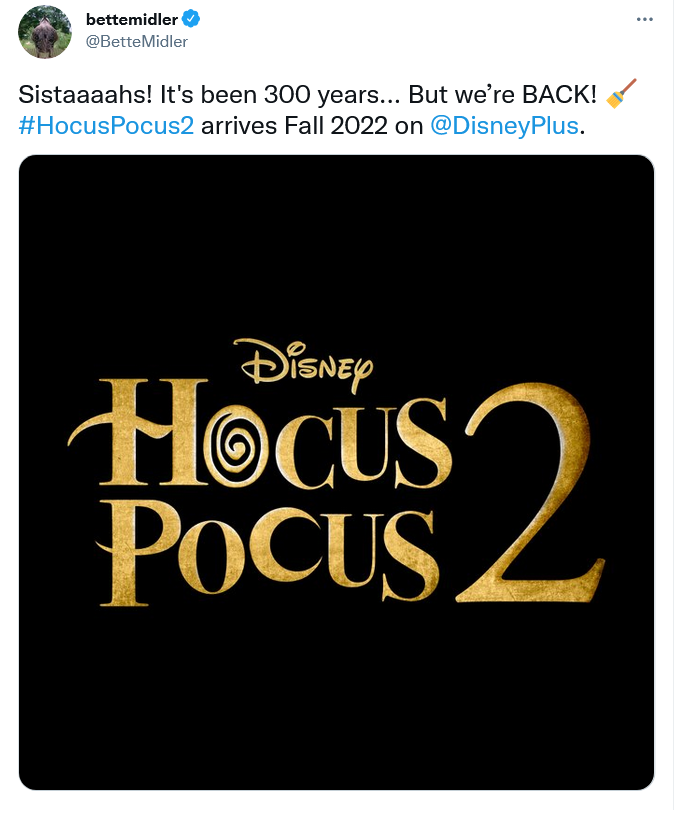Image resolution: width=680 pixels, height=815 pixels.
Task: Open the @BetteMidler handle link
Action: [137, 41]
